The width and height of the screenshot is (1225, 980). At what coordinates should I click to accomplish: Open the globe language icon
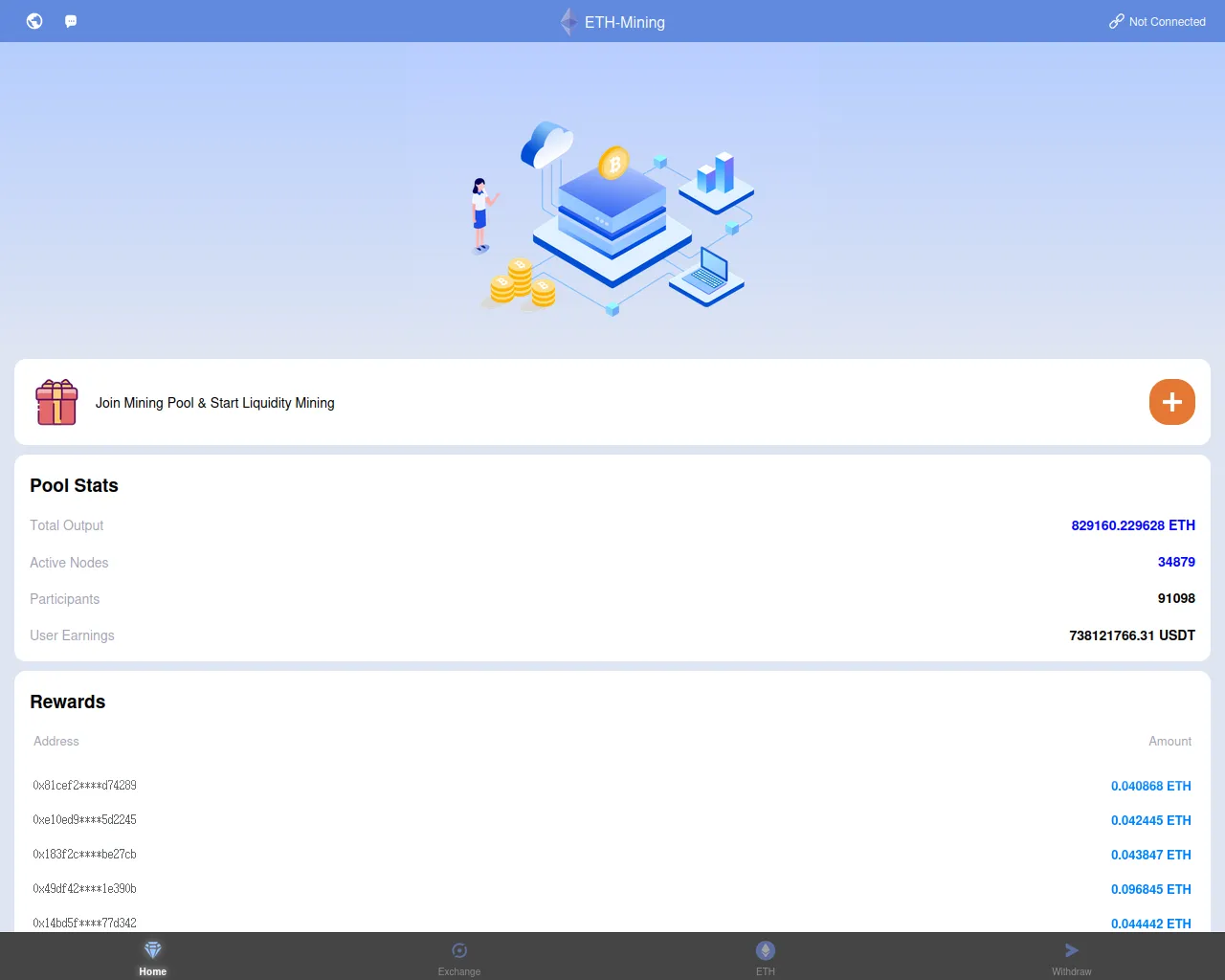(x=34, y=21)
